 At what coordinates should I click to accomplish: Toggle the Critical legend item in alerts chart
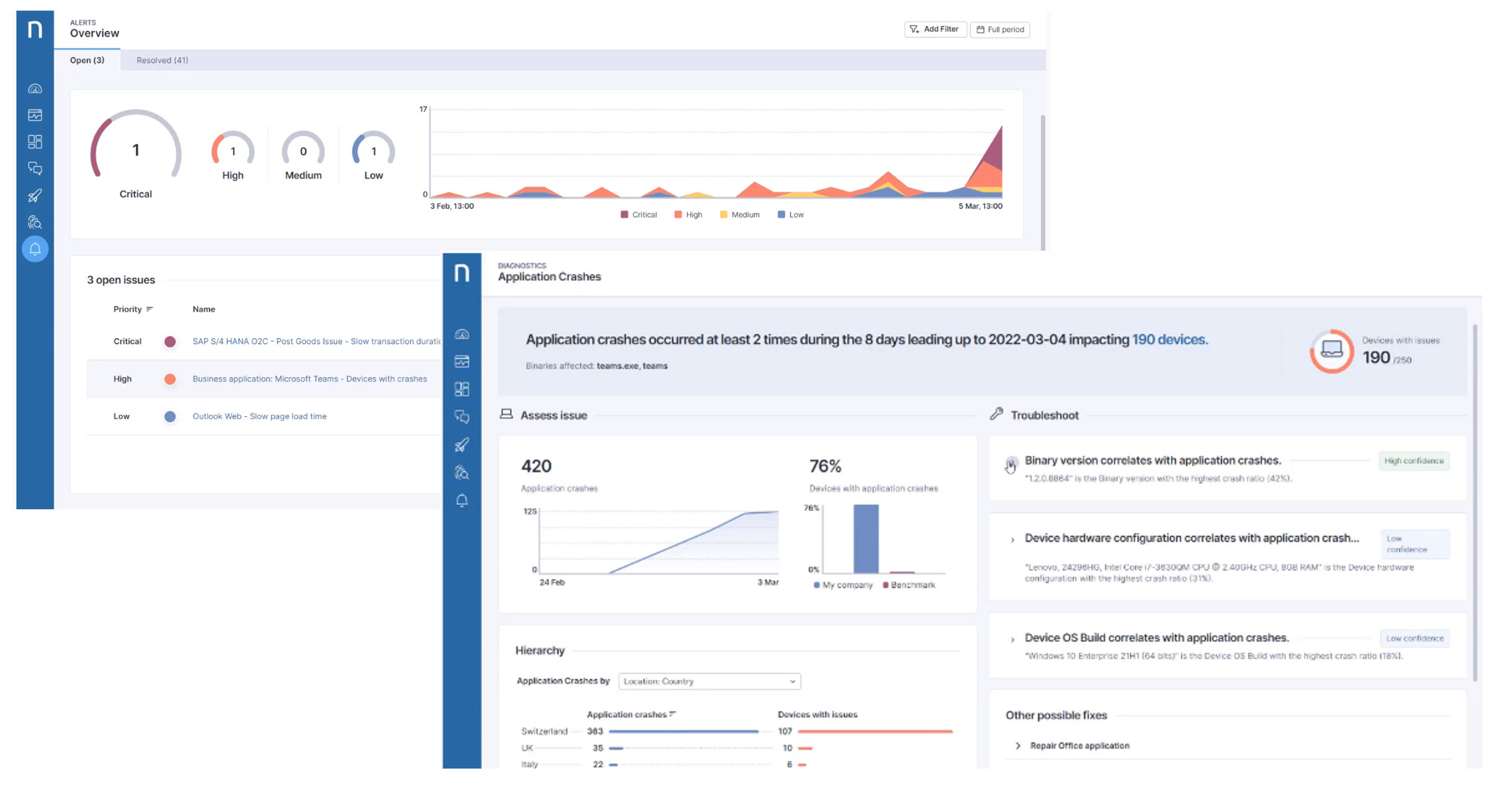coord(638,215)
